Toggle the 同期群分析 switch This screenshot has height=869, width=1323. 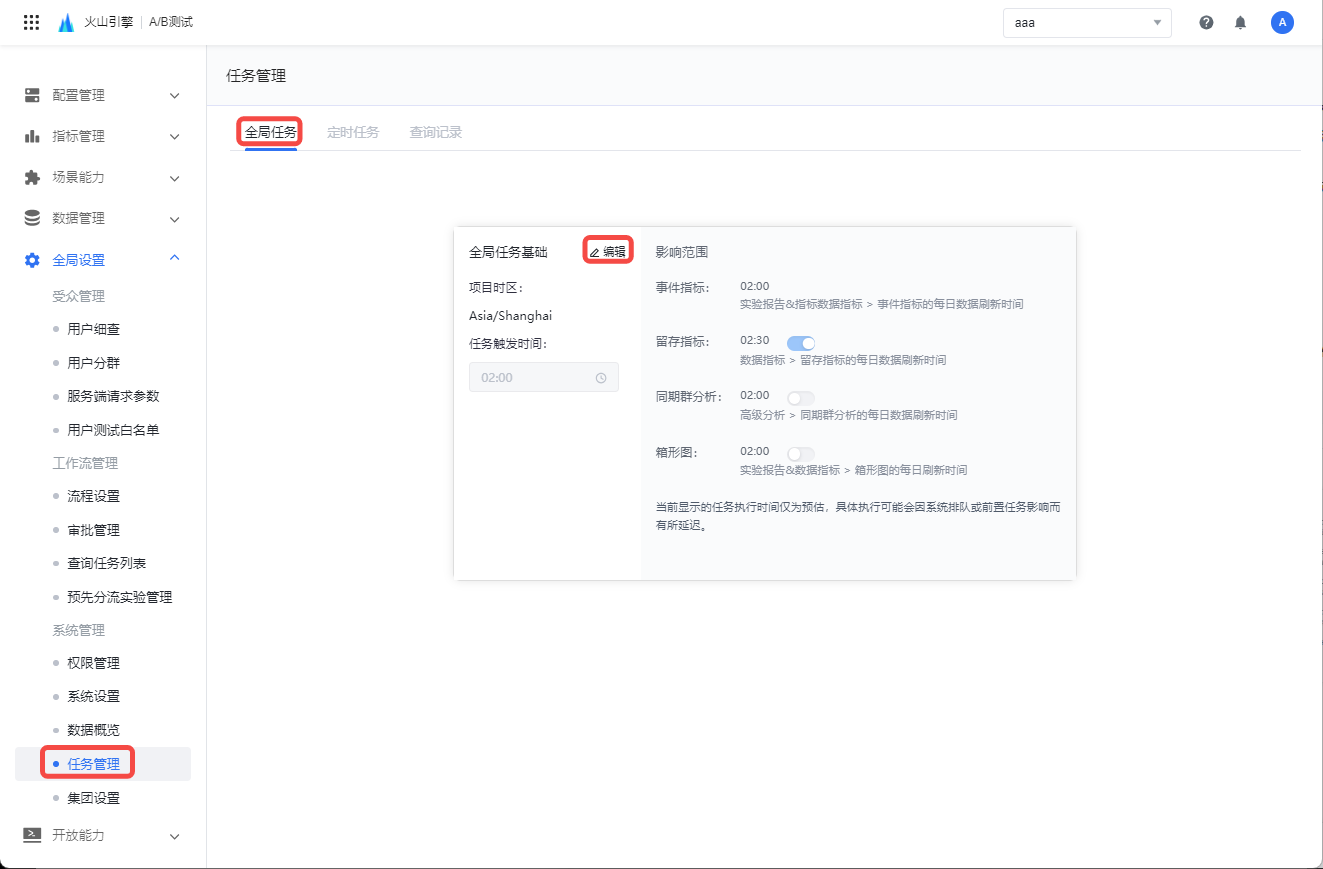(x=801, y=398)
